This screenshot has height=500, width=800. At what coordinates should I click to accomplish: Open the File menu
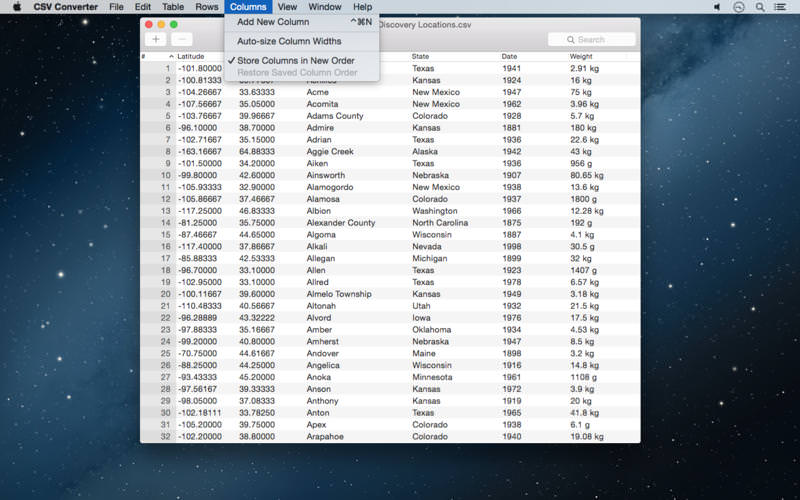click(116, 7)
